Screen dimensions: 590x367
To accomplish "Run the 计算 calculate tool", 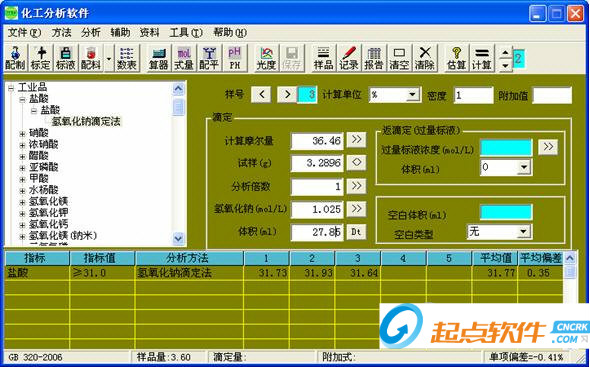I will pos(482,58).
